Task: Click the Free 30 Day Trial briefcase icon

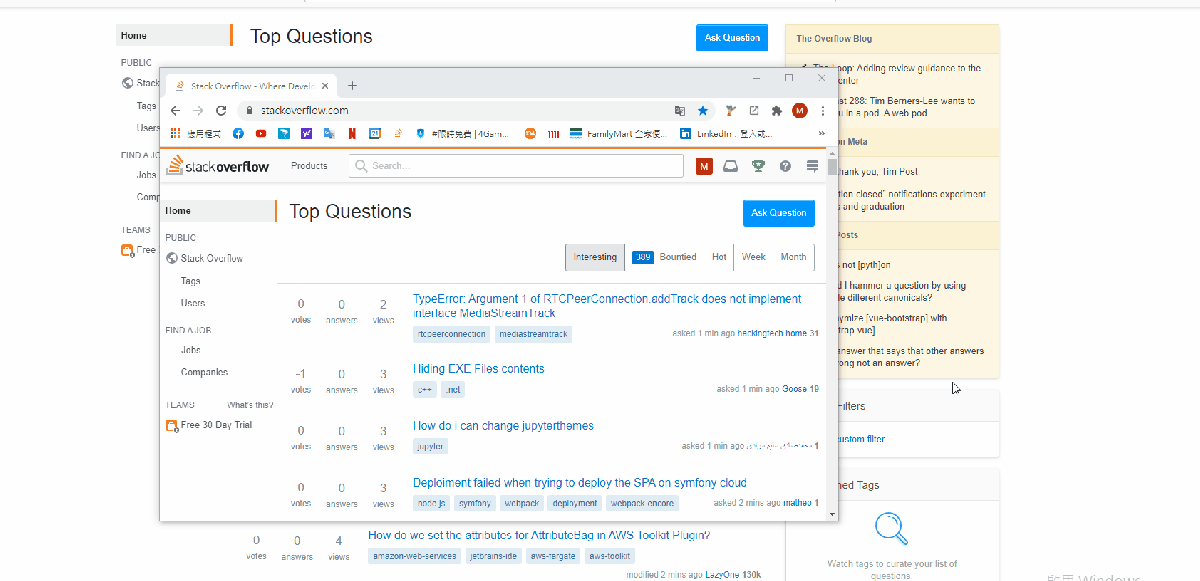Action: (172, 426)
